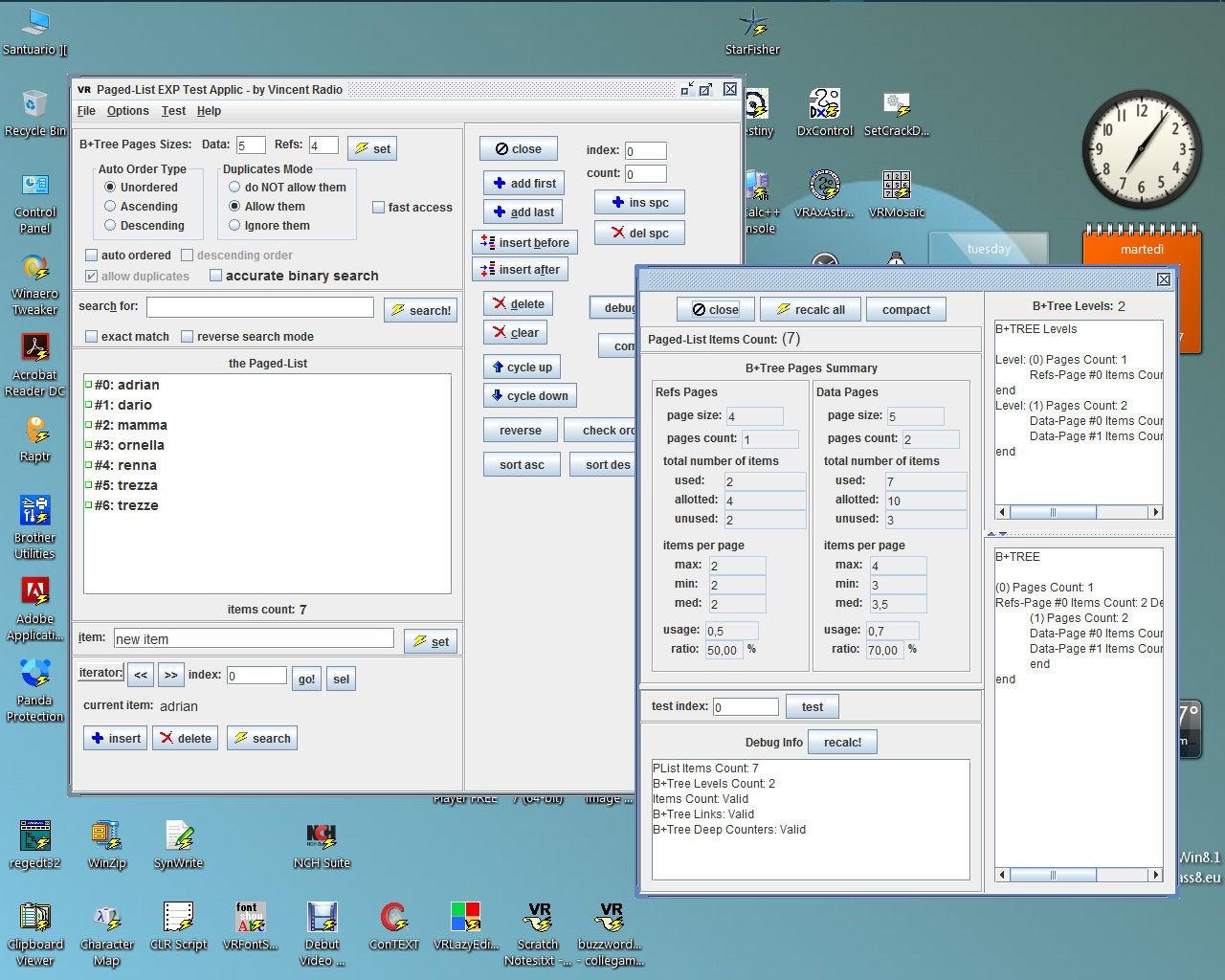Click the 'insert before' button
The height and width of the screenshot is (980, 1225).
point(524,242)
